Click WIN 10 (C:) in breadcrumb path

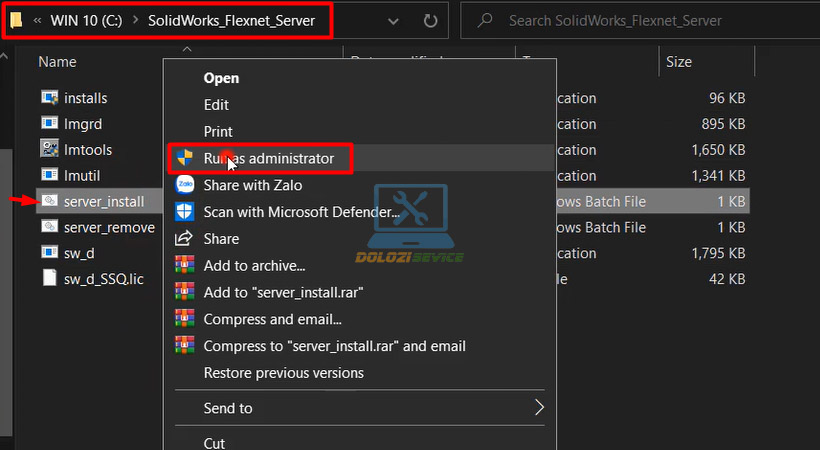coord(86,21)
